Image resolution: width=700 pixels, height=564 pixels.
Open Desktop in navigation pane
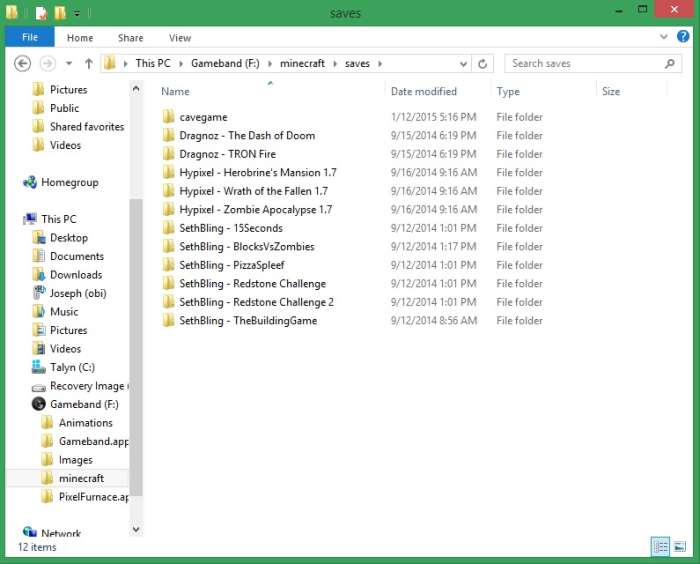[60, 238]
